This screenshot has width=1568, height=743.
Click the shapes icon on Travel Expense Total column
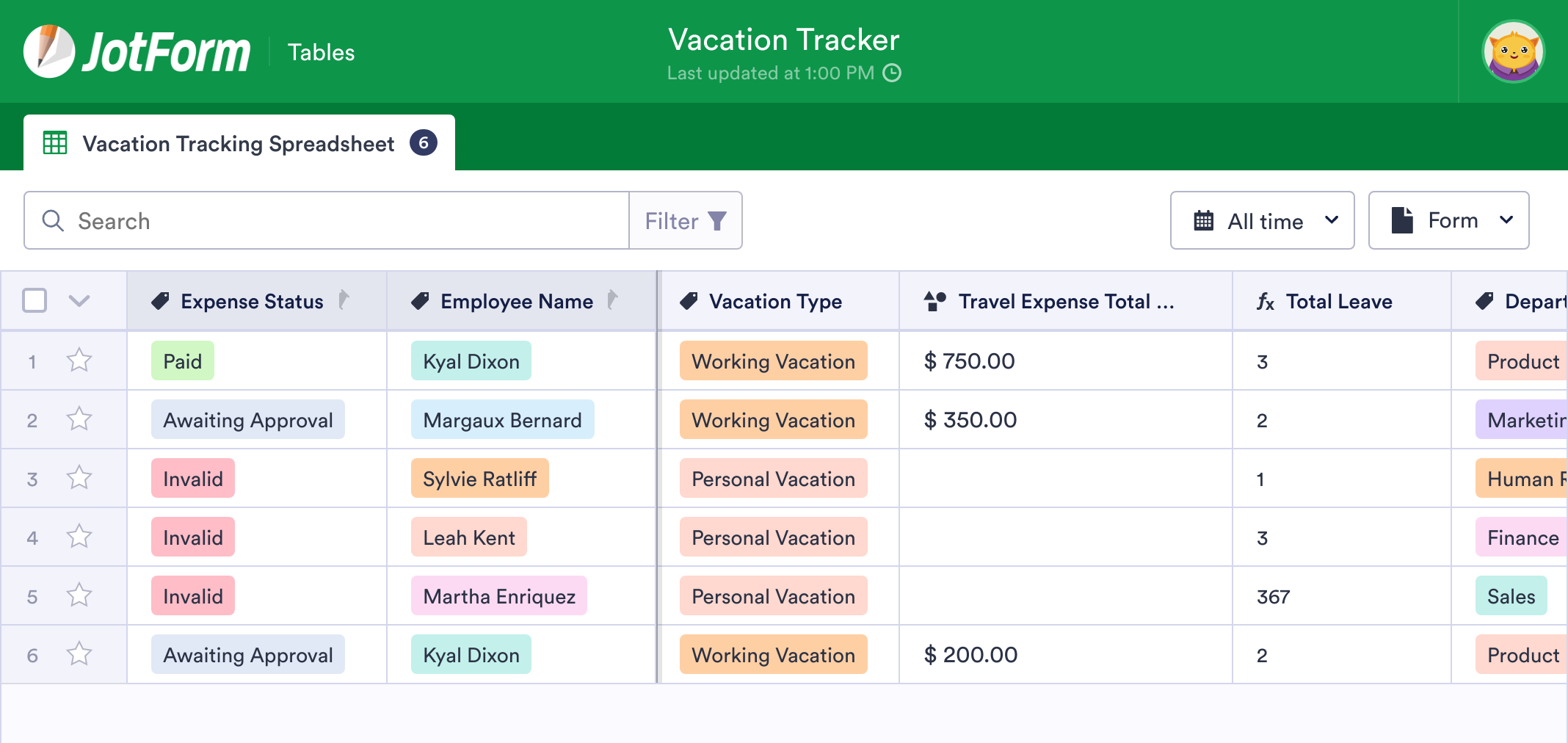pyautogui.click(x=934, y=301)
